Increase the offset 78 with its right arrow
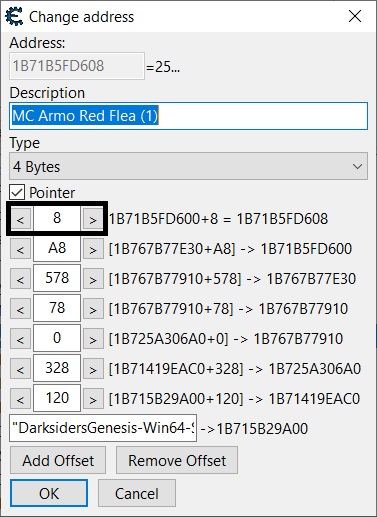The width and height of the screenshot is (377, 517). [93, 309]
